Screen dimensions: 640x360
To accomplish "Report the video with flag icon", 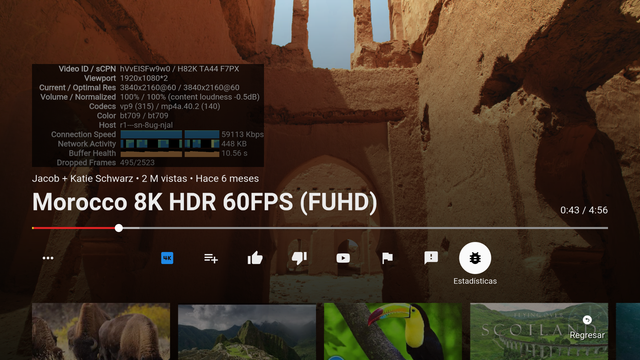I will pyautogui.click(x=387, y=258).
